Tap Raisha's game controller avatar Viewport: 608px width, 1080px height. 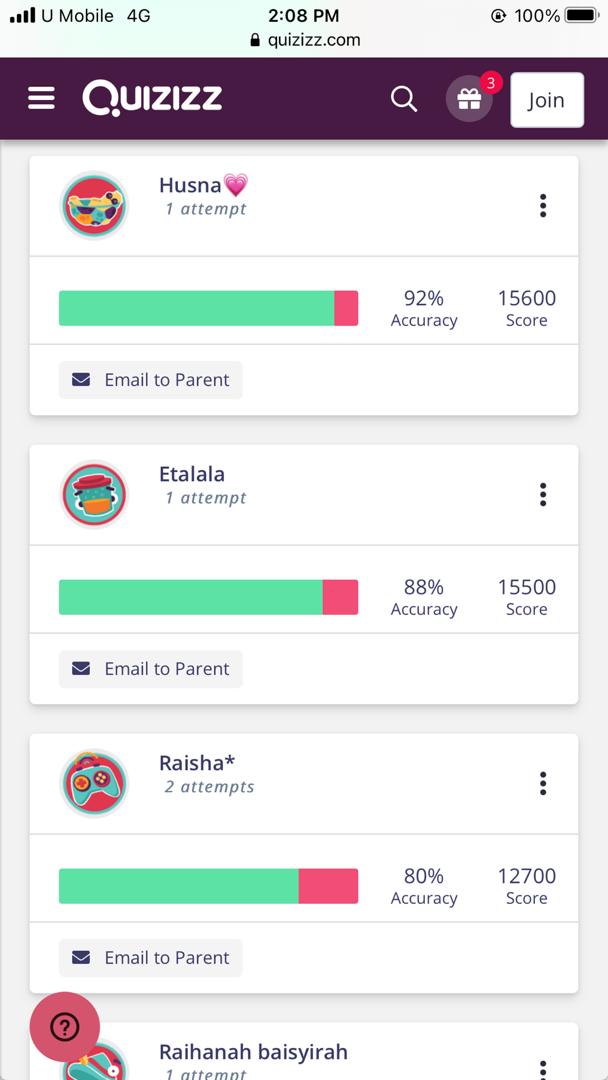coord(93,784)
